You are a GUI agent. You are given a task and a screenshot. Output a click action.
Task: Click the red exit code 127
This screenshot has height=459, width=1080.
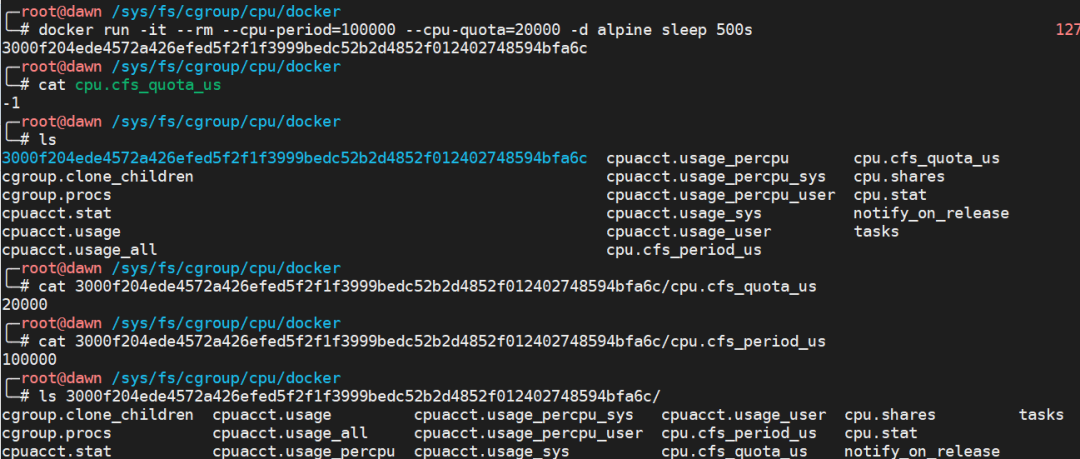[1067, 31]
